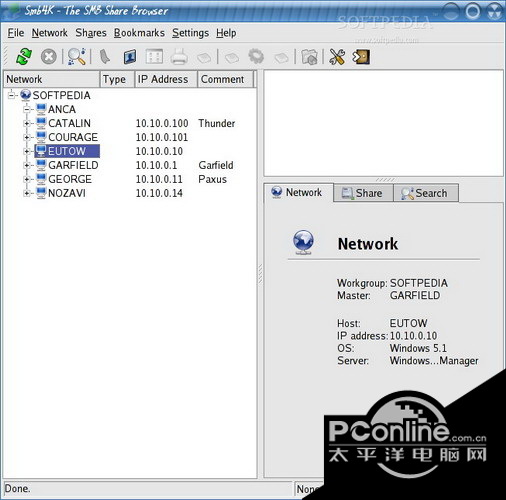Select the GARFIELD host name in tree
Screen dimensions: 506x500
[73, 165]
